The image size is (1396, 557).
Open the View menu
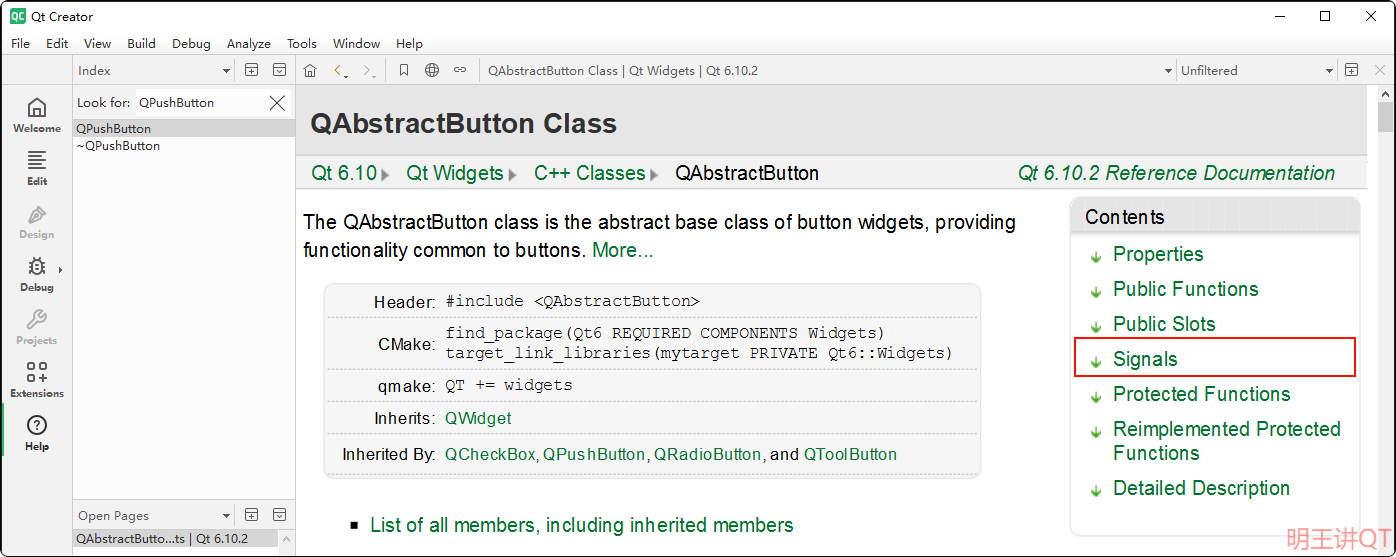98,43
